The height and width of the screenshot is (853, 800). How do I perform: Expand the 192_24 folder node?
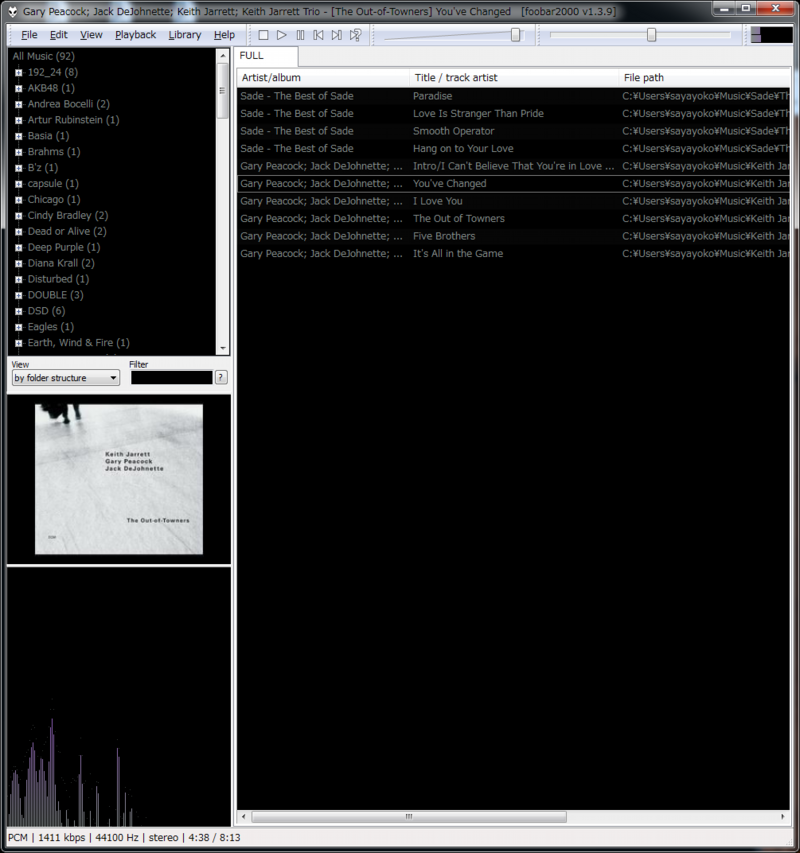[19, 72]
